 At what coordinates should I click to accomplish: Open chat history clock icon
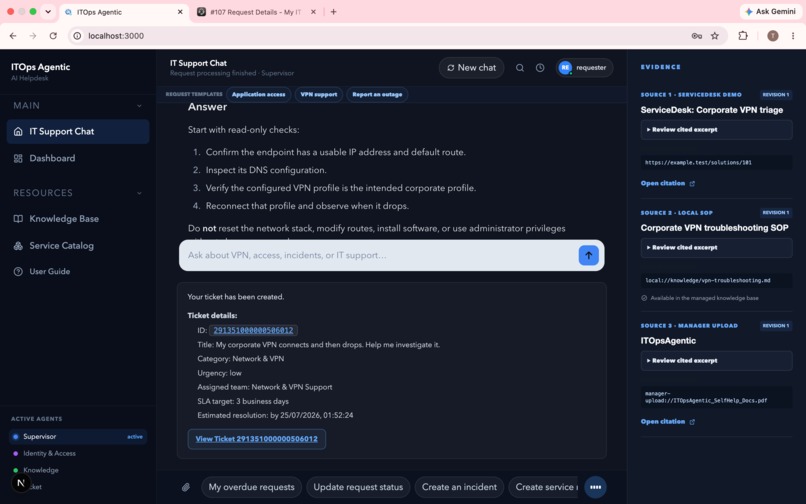tap(540, 68)
